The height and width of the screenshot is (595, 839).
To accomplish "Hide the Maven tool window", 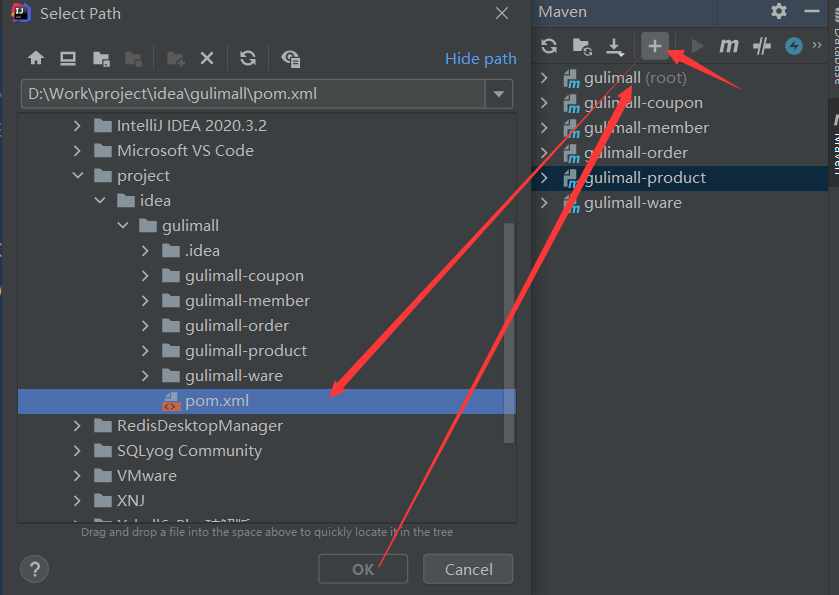I will click(x=812, y=11).
